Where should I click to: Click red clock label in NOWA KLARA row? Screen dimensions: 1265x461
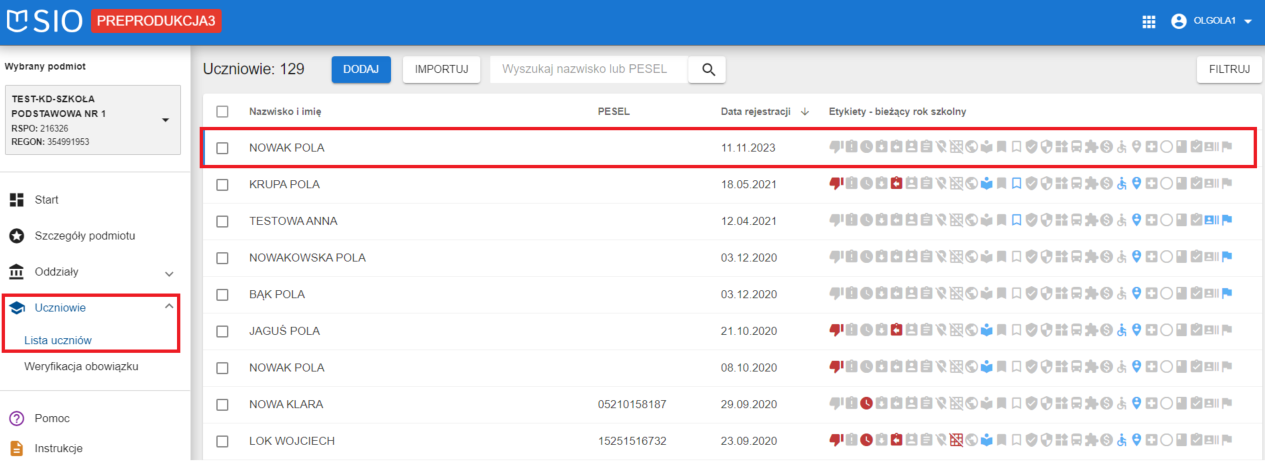tap(867, 404)
